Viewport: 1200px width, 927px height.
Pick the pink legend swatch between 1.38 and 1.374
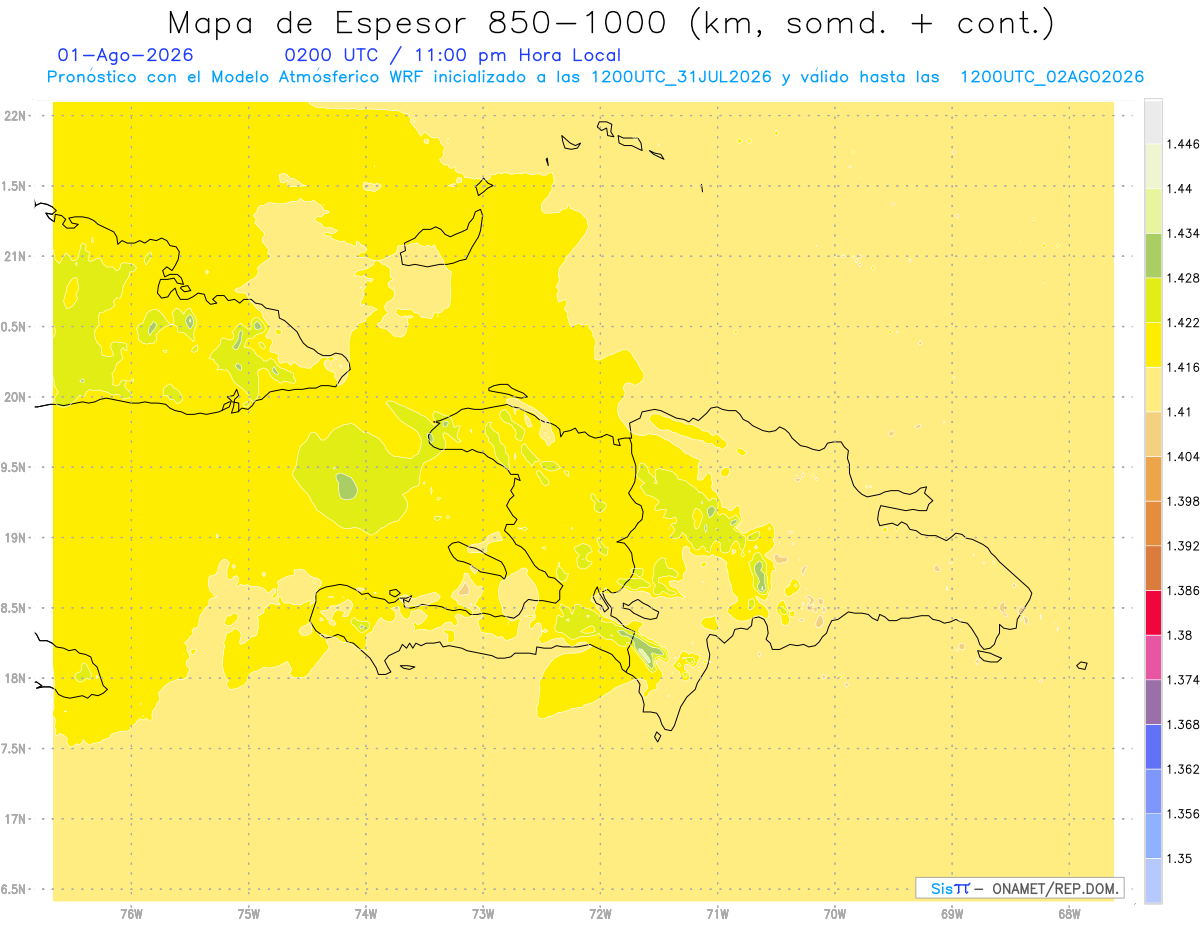(x=1153, y=657)
